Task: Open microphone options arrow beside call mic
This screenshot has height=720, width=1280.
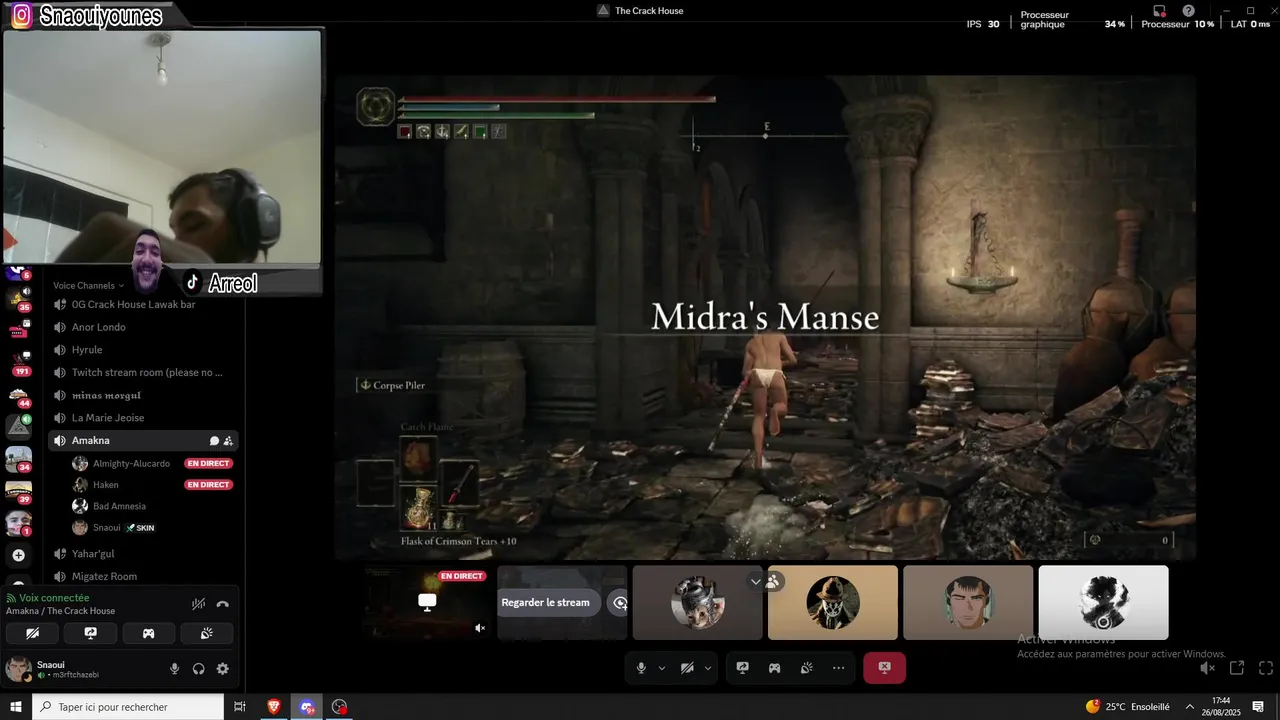Action: tap(661, 668)
